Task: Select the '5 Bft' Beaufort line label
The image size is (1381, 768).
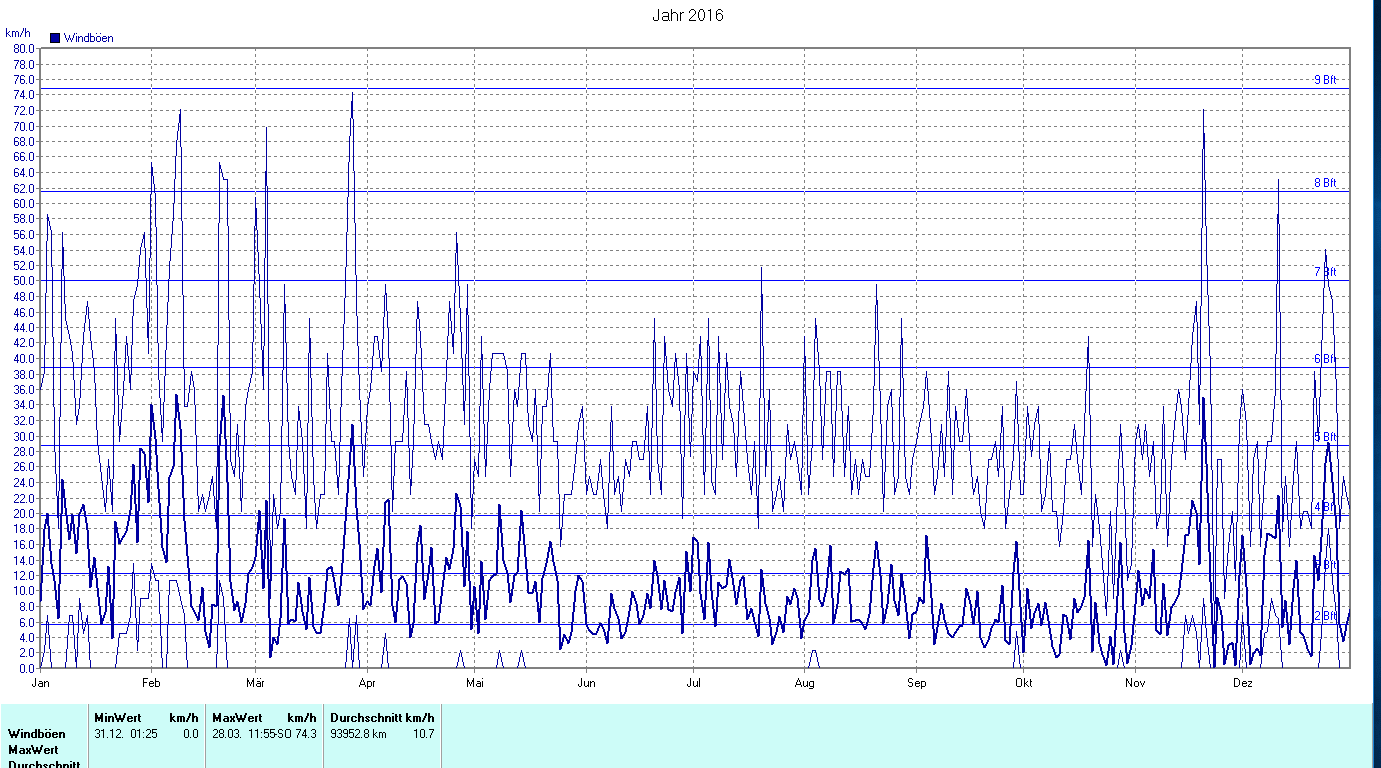Action: [x=1325, y=437]
